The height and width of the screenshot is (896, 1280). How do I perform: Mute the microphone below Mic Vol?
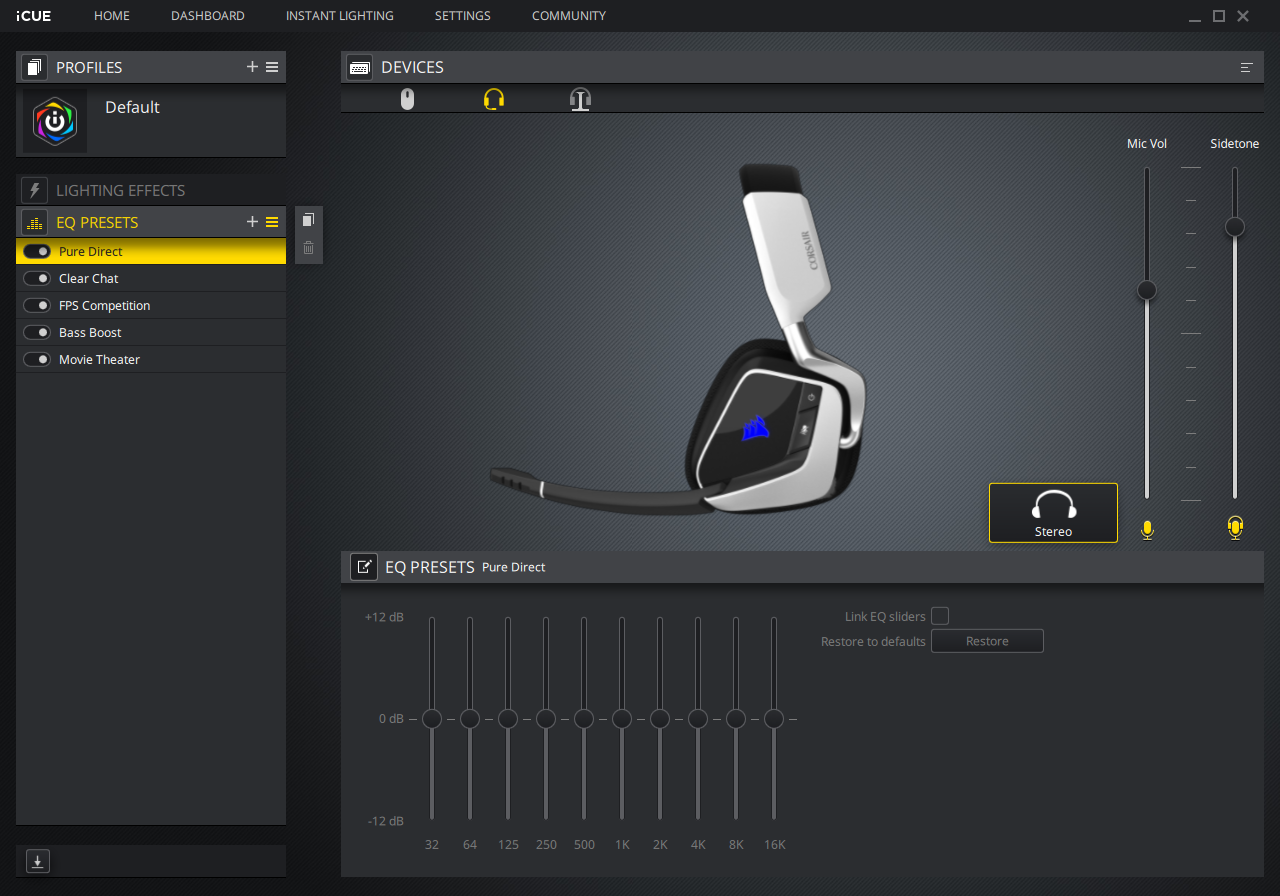[x=1147, y=529]
